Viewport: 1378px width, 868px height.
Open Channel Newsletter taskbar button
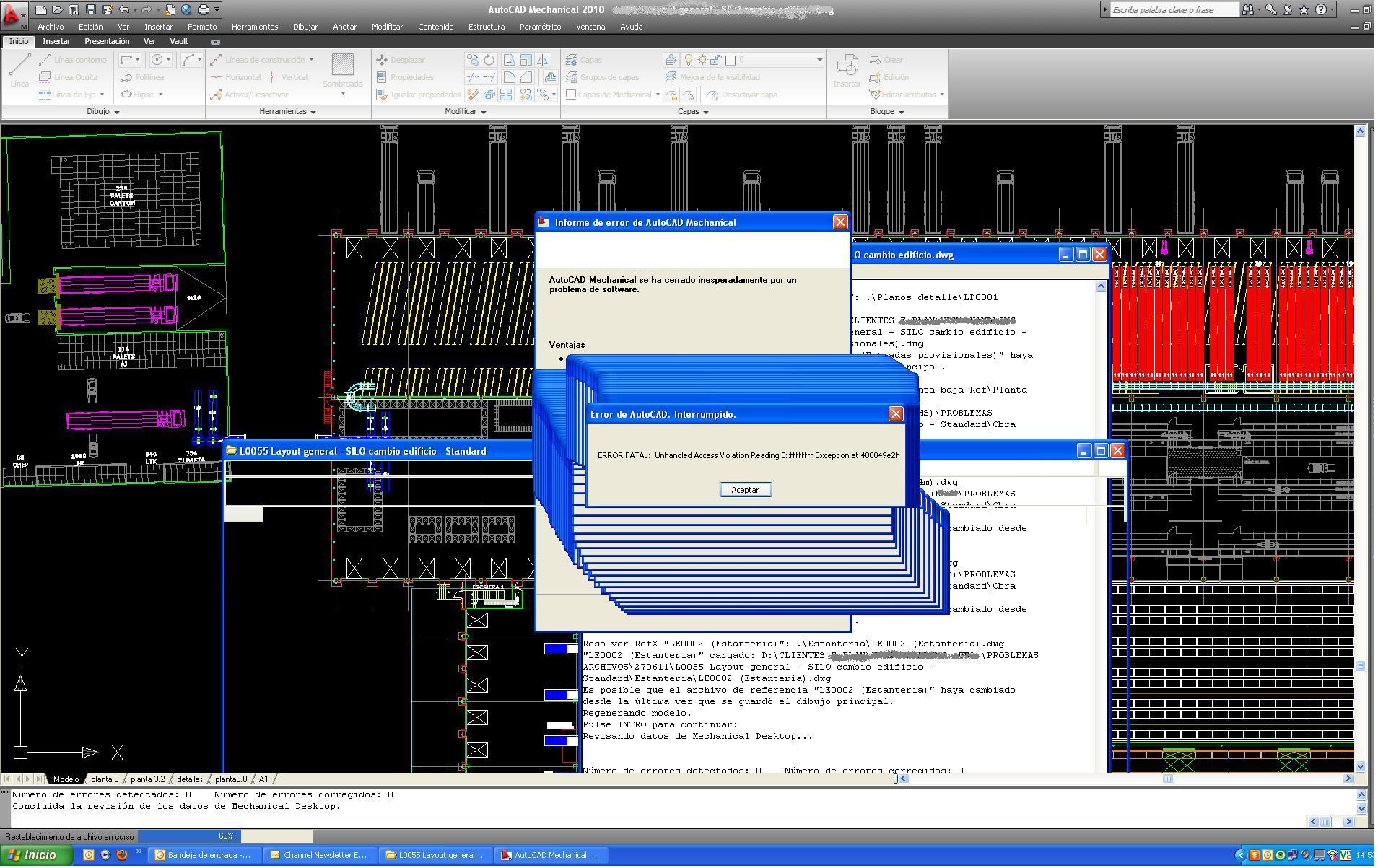(x=319, y=856)
